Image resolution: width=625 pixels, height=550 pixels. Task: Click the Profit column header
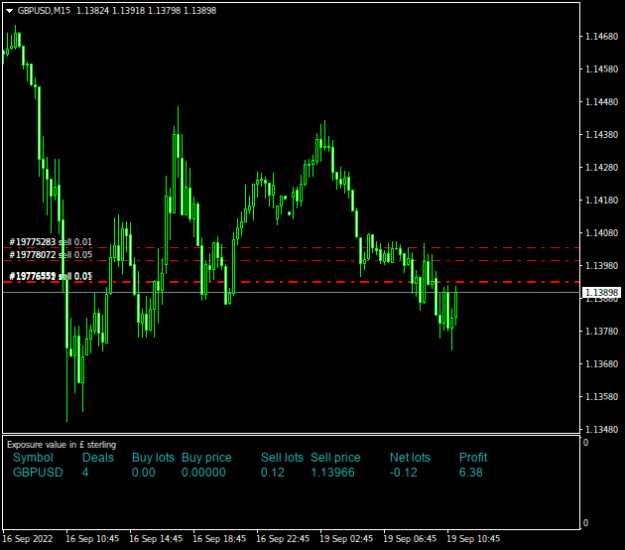[473, 458]
